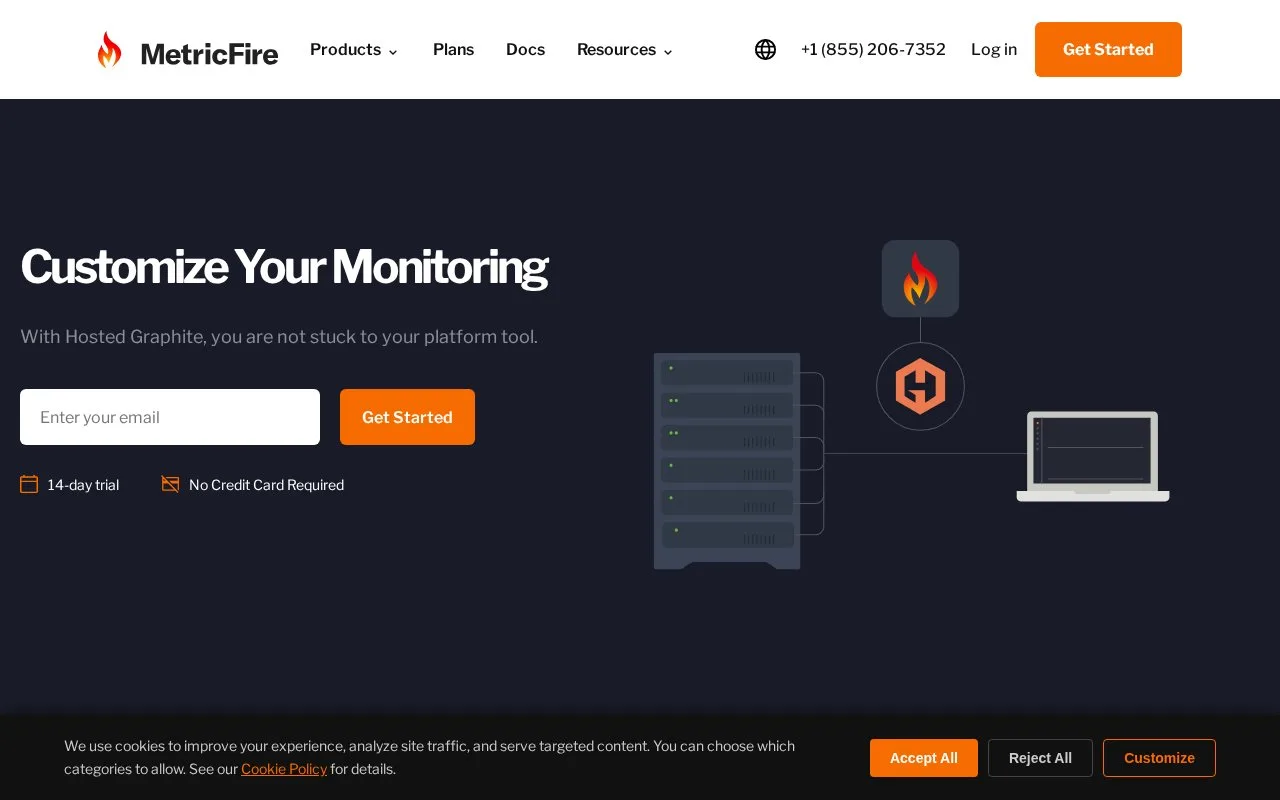The width and height of the screenshot is (1280, 800).
Task: Open the Cookie Policy link
Action: click(x=284, y=769)
